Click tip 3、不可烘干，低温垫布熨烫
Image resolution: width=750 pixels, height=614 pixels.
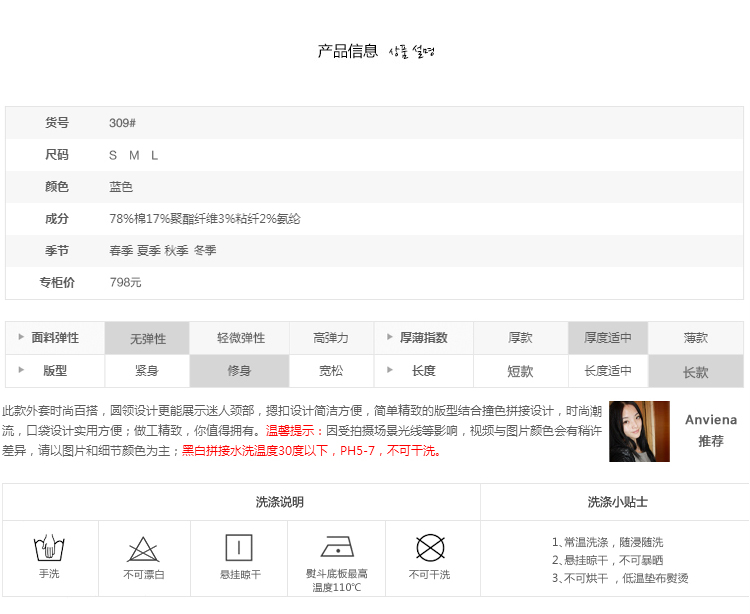620,578
